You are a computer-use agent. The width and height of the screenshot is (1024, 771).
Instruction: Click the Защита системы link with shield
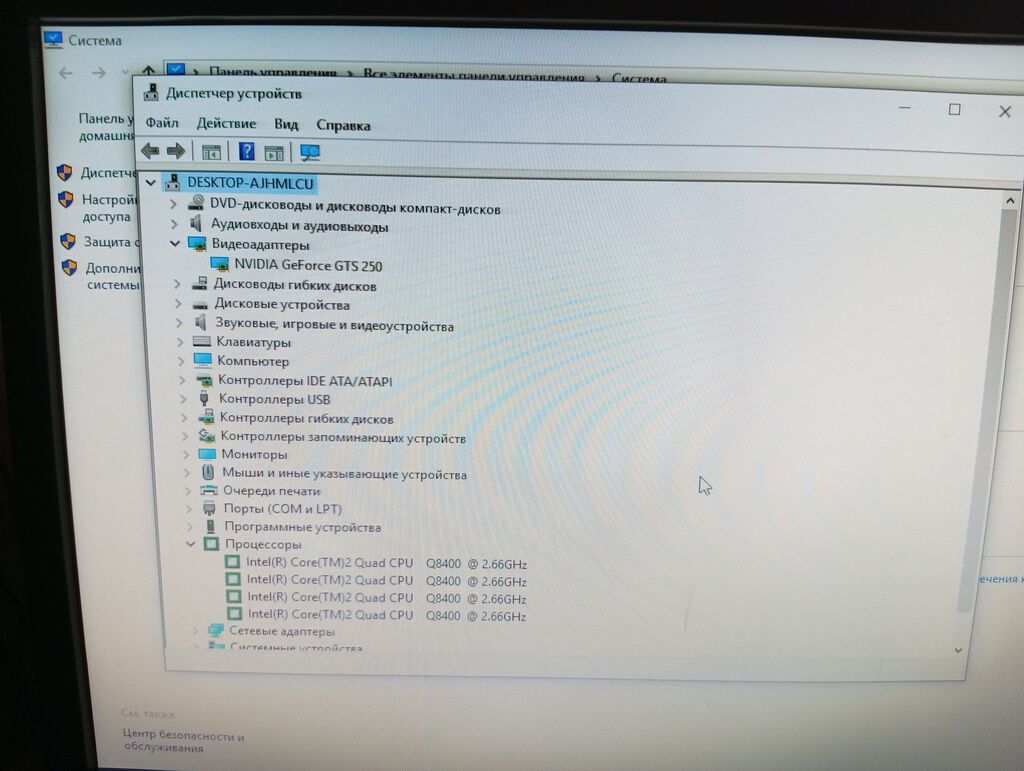99,242
